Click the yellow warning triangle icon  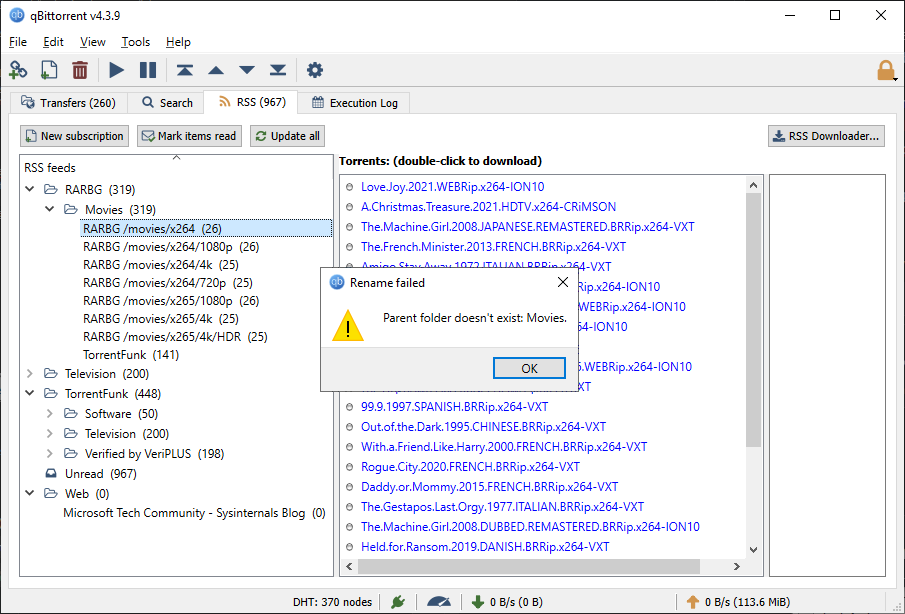[x=347, y=325]
